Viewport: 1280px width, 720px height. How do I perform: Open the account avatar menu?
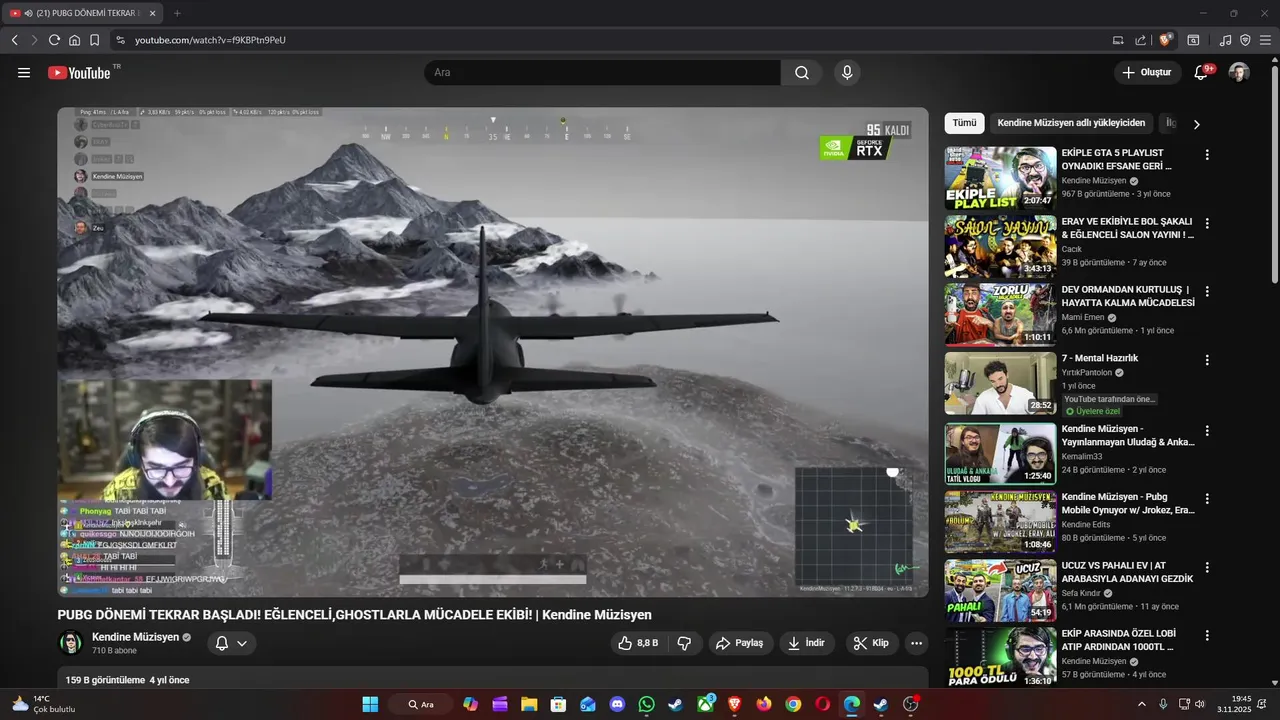(1239, 72)
